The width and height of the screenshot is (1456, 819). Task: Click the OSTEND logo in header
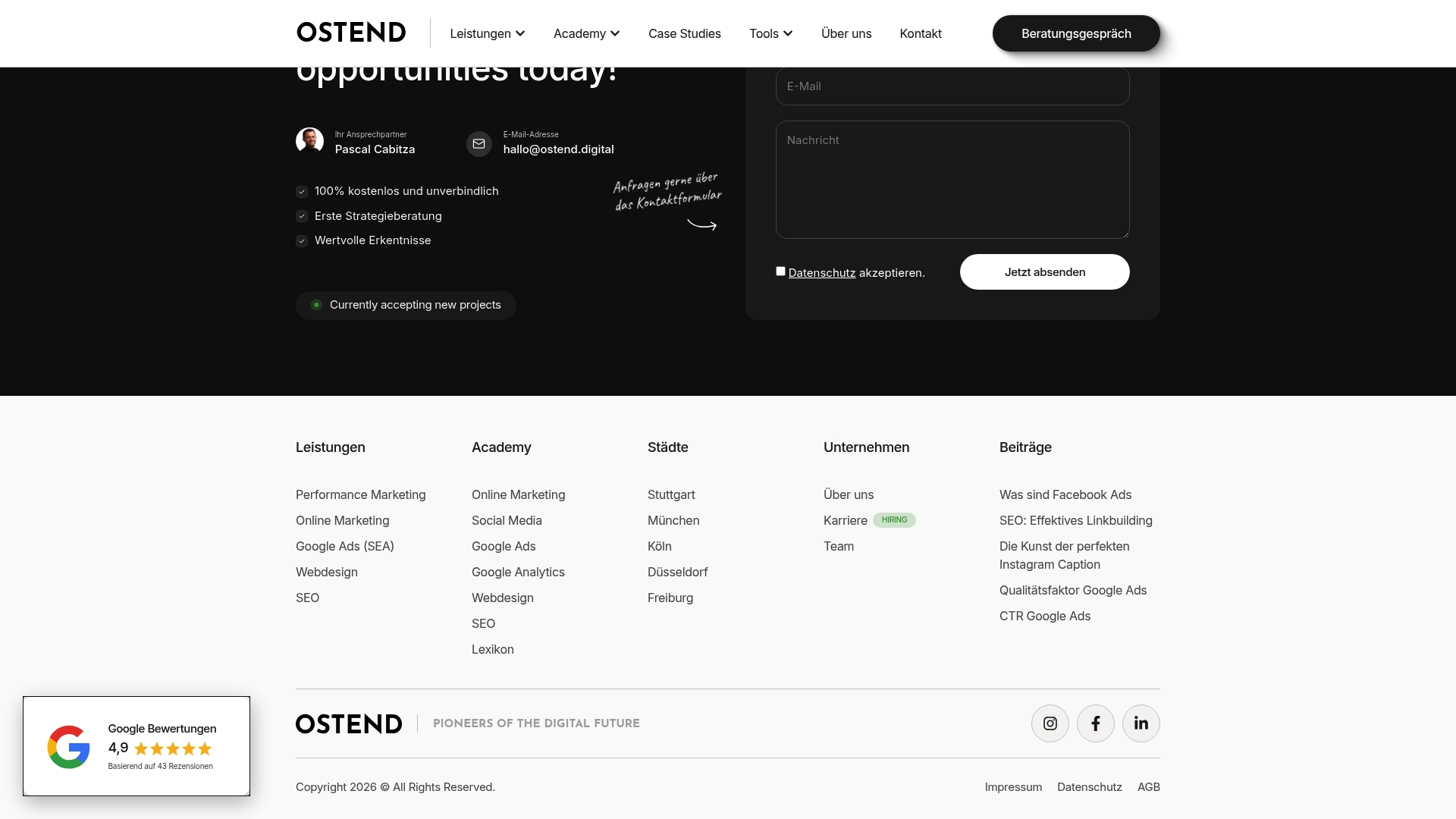(x=351, y=33)
